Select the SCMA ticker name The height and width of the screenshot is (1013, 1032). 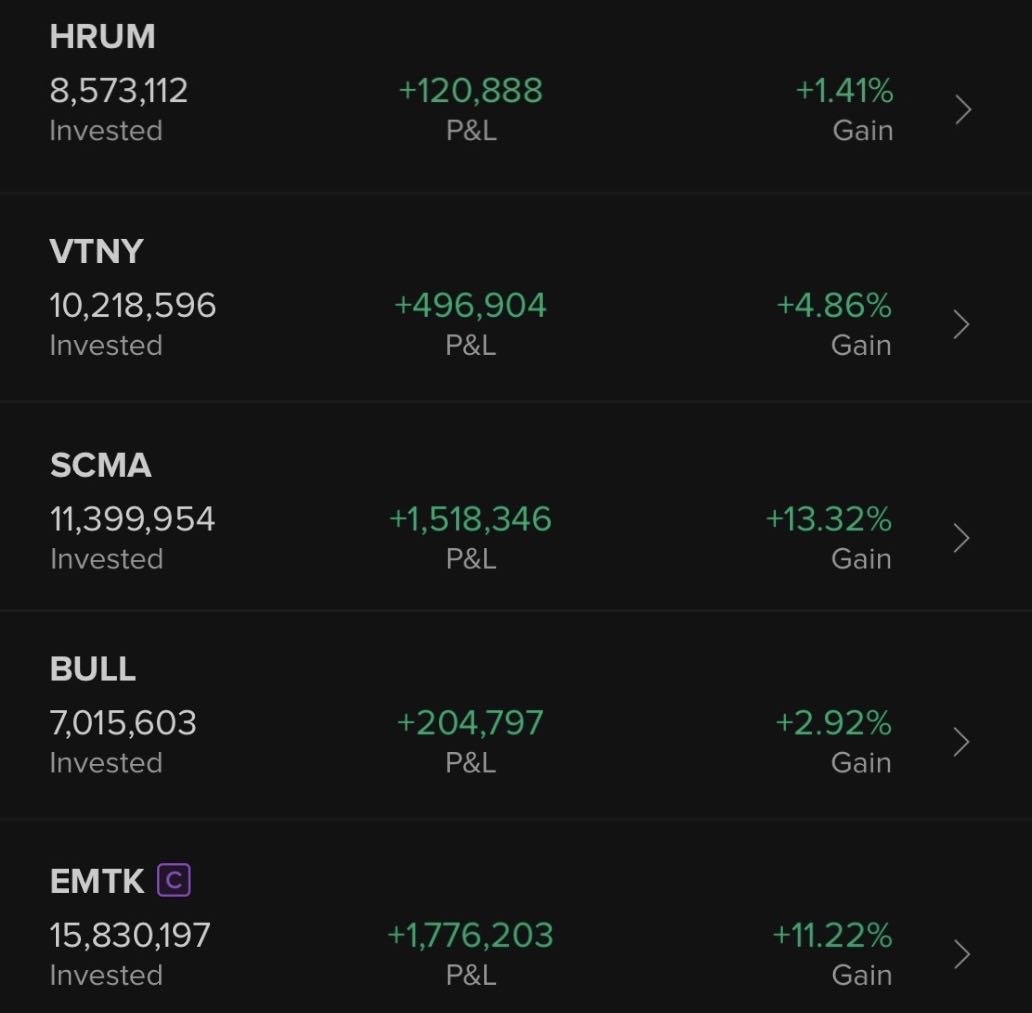click(100, 465)
